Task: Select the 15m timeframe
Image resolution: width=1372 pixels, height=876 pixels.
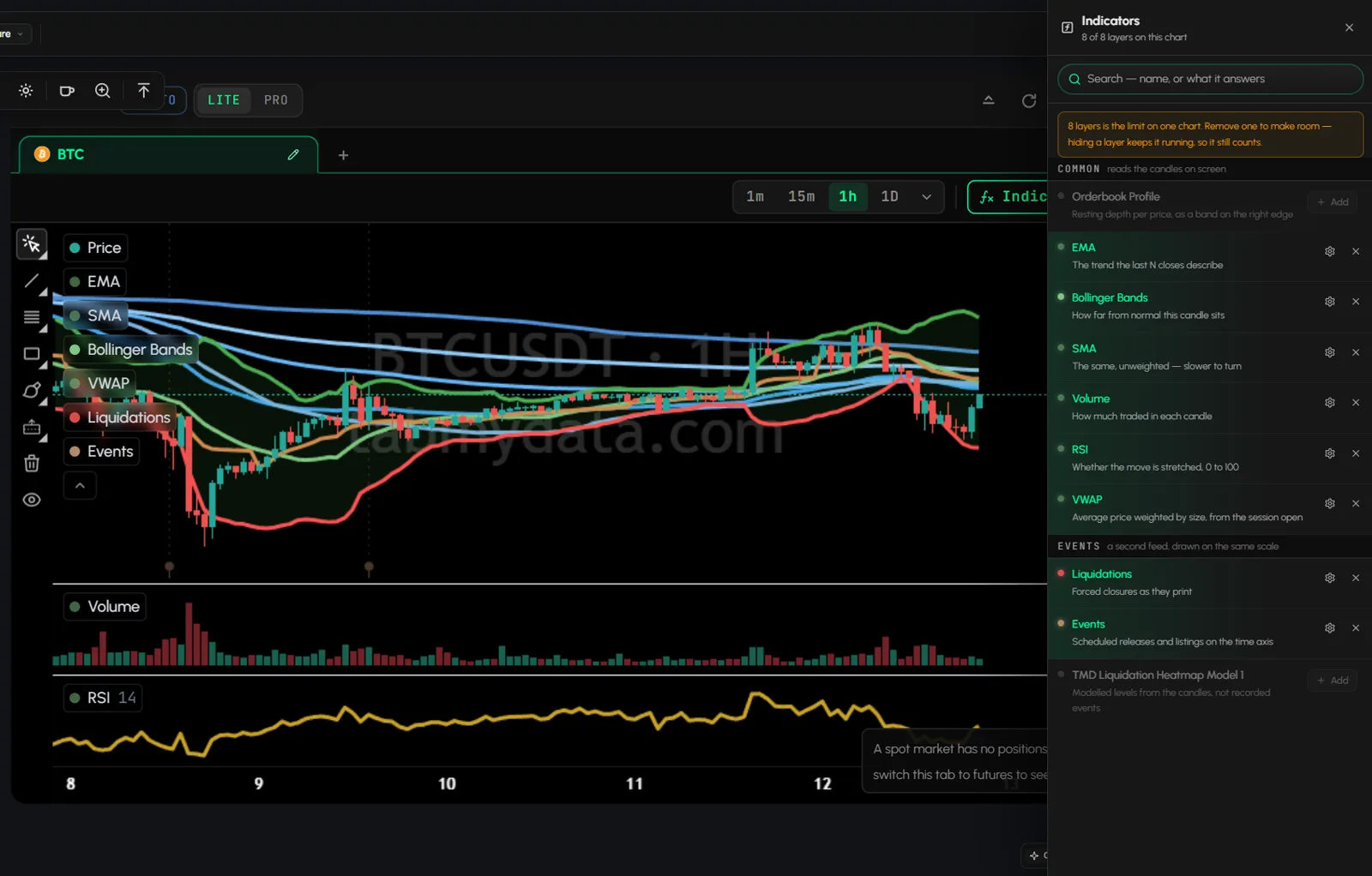Action: tap(802, 197)
